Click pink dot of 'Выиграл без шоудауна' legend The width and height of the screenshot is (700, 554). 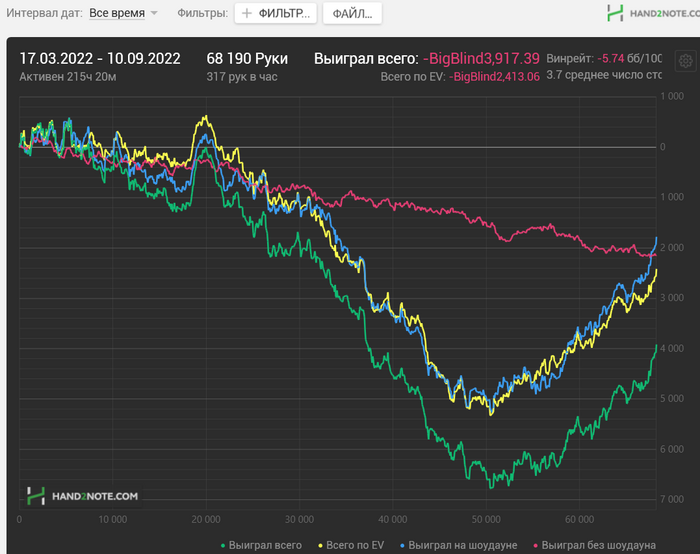click(536, 546)
